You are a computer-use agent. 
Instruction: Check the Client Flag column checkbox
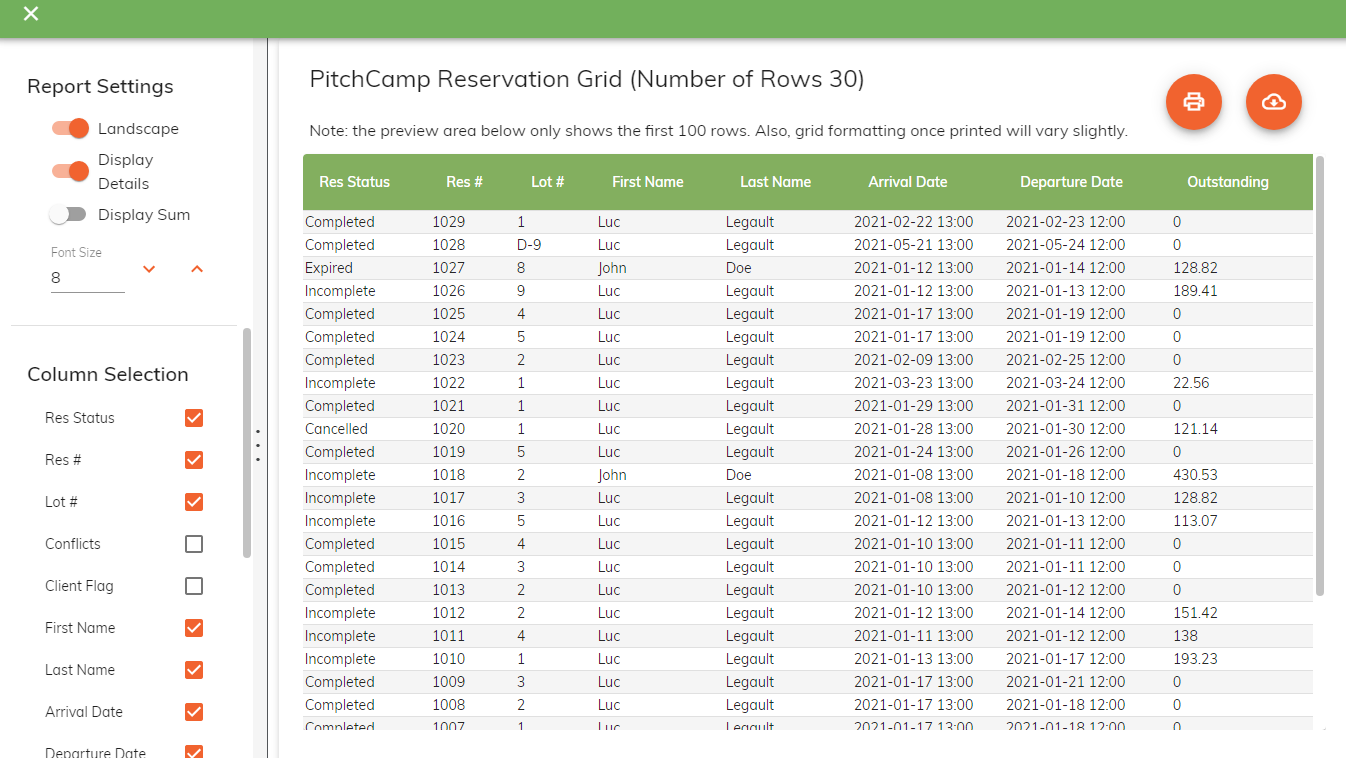[x=194, y=586]
